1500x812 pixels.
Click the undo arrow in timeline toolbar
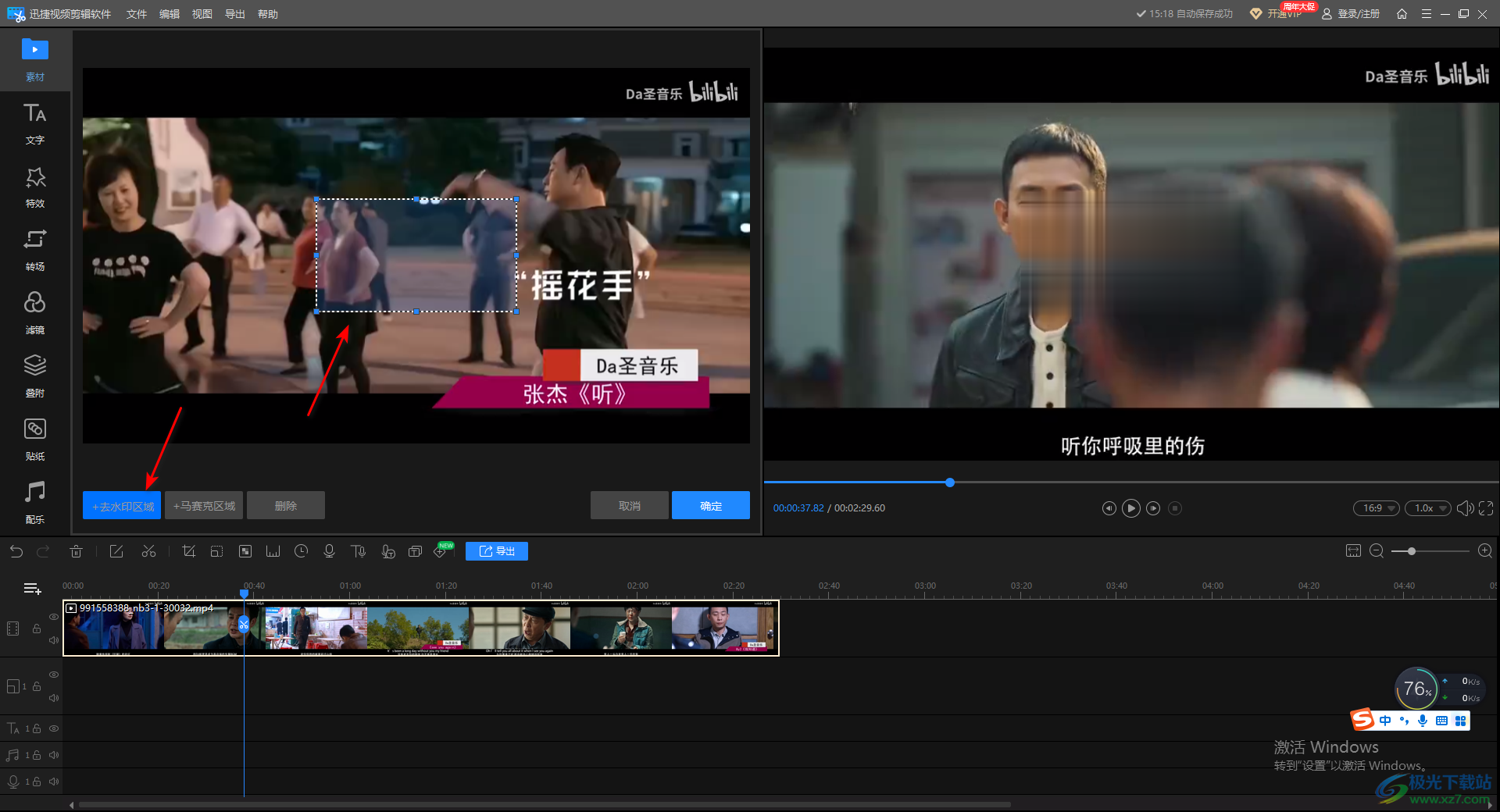pyautogui.click(x=16, y=551)
